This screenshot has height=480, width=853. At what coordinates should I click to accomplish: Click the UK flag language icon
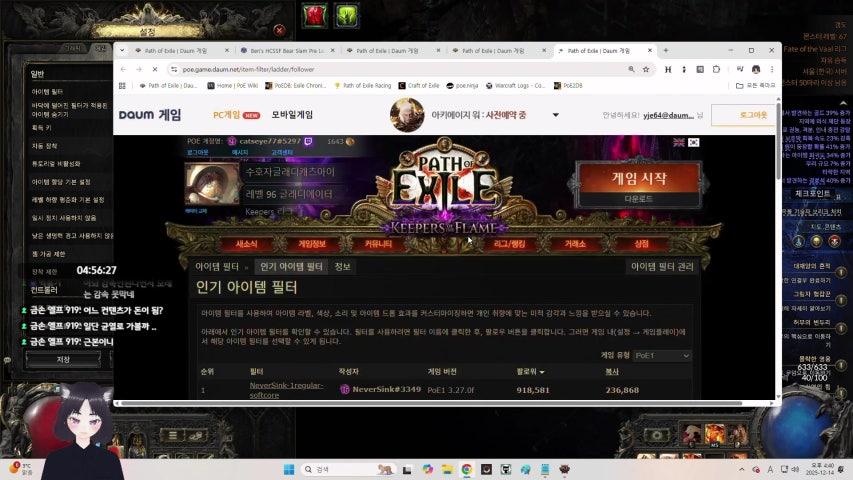[x=679, y=143]
